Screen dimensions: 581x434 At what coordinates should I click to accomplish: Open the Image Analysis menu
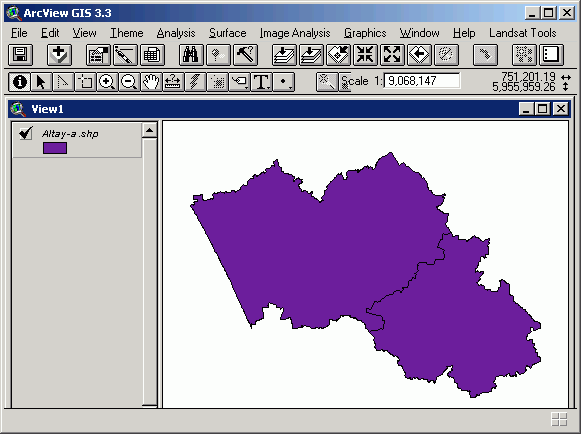pyautogui.click(x=295, y=33)
